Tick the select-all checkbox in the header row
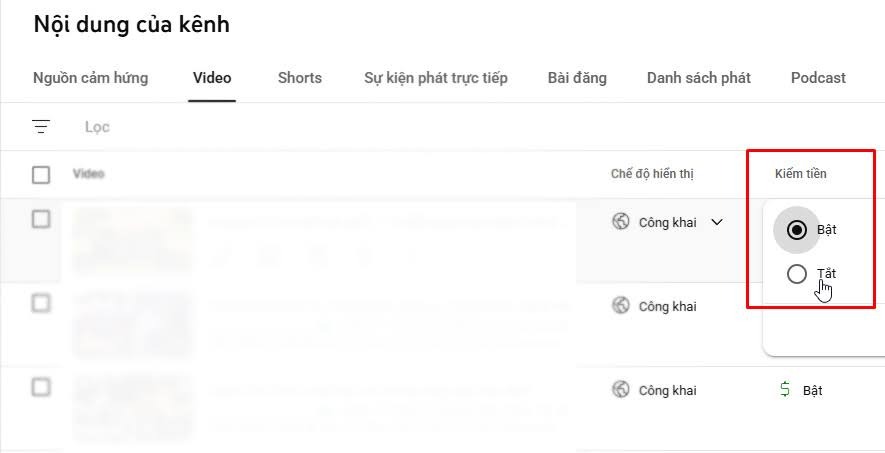The width and height of the screenshot is (885, 453). click(41, 175)
